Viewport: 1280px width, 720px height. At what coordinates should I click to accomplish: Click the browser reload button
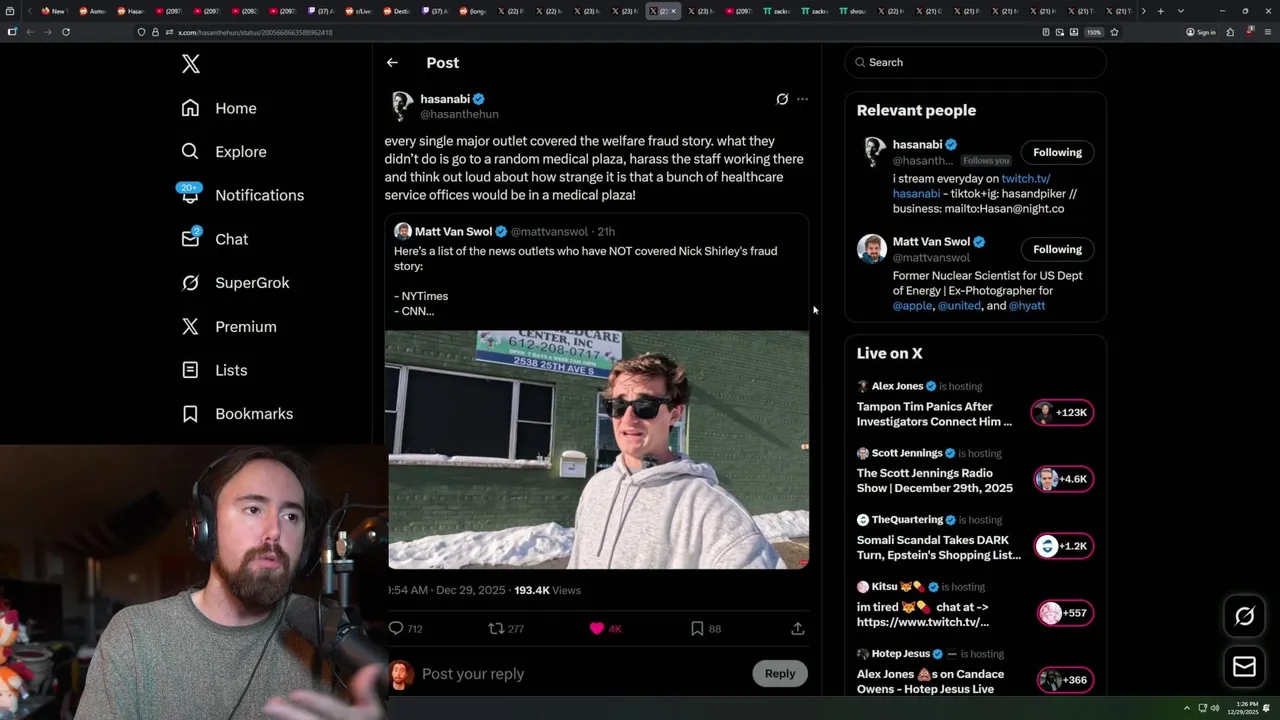tap(65, 32)
